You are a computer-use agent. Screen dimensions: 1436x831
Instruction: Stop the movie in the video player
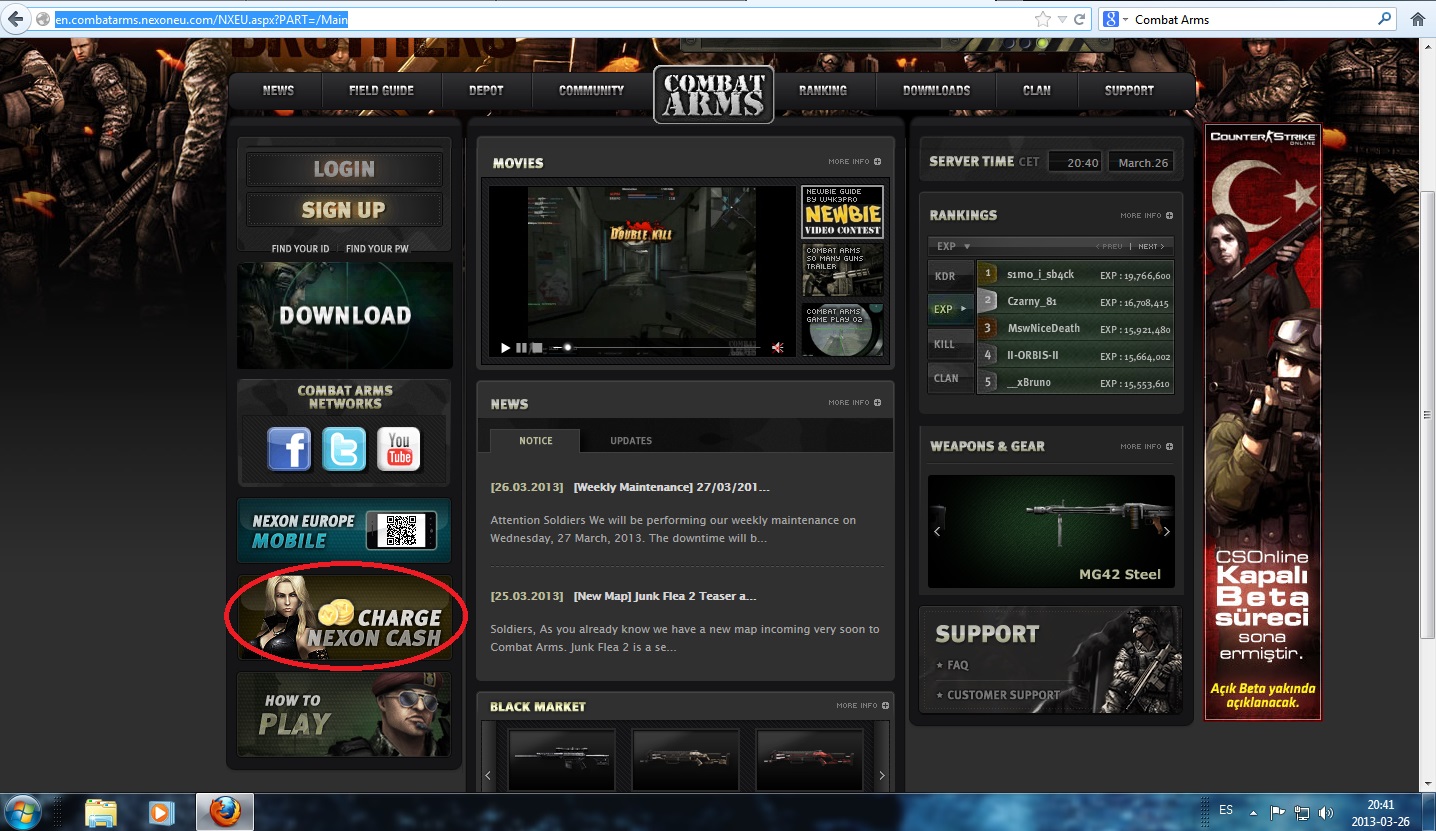pos(537,348)
